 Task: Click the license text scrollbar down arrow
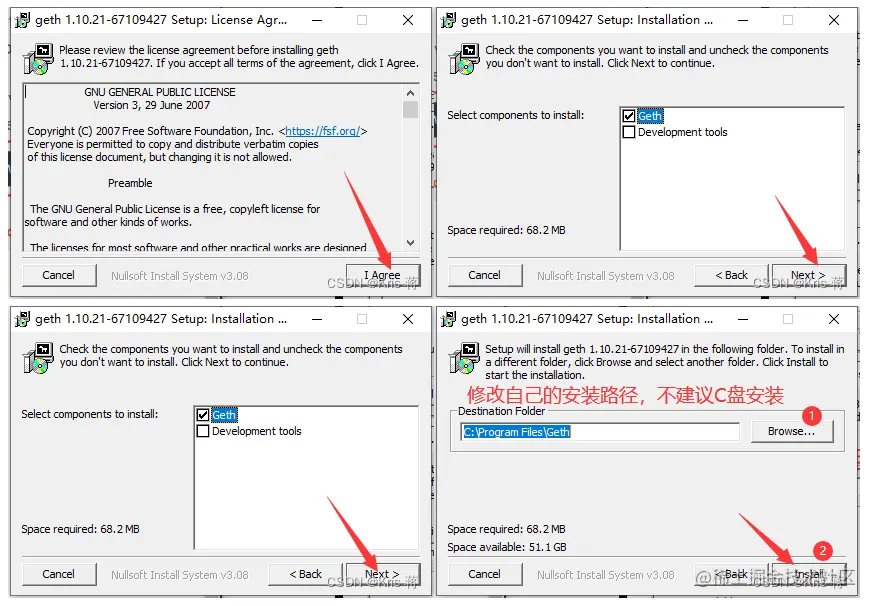tap(410, 243)
